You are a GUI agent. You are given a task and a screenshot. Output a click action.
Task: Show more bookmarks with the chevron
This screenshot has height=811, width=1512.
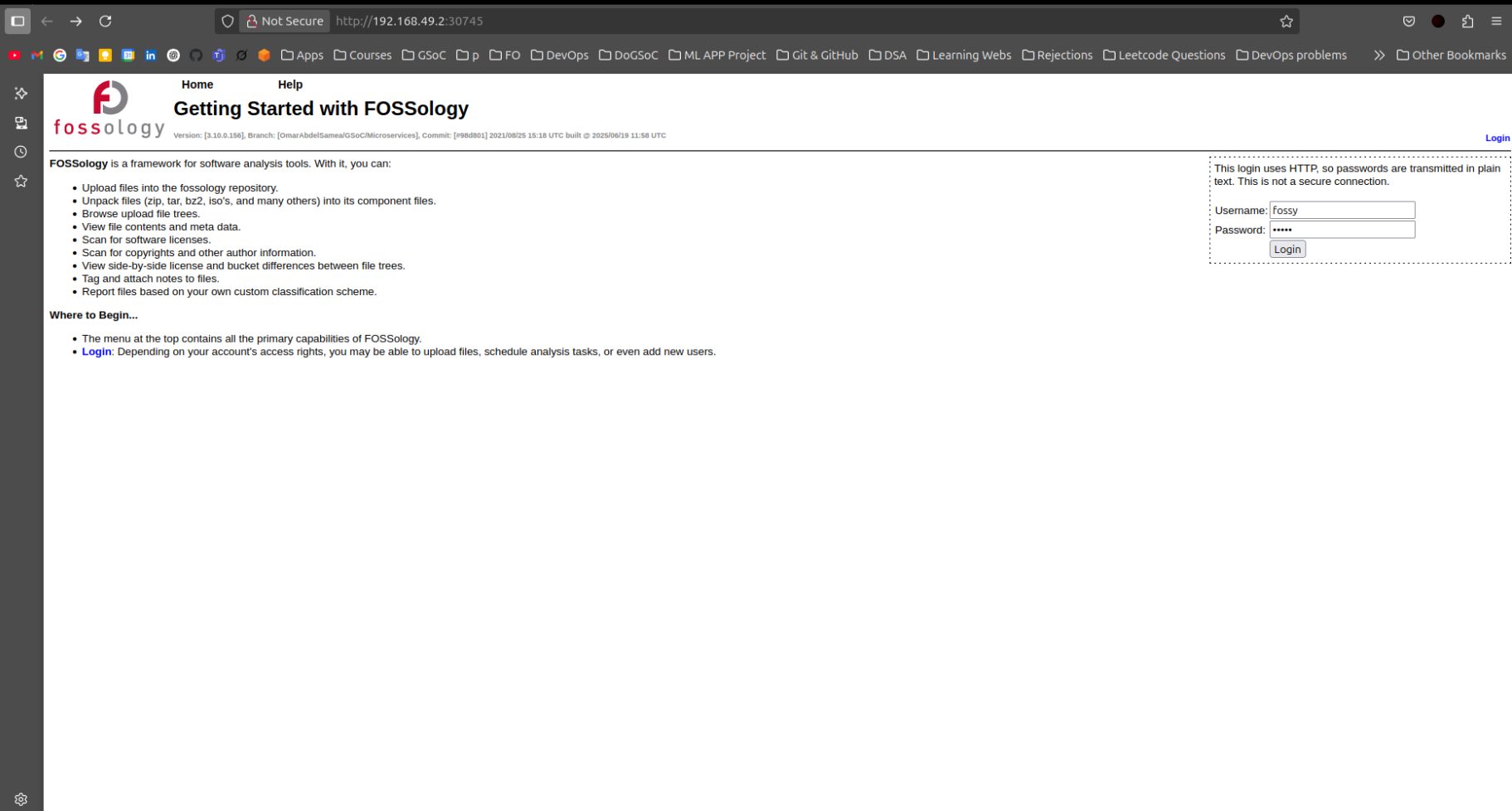[1378, 55]
